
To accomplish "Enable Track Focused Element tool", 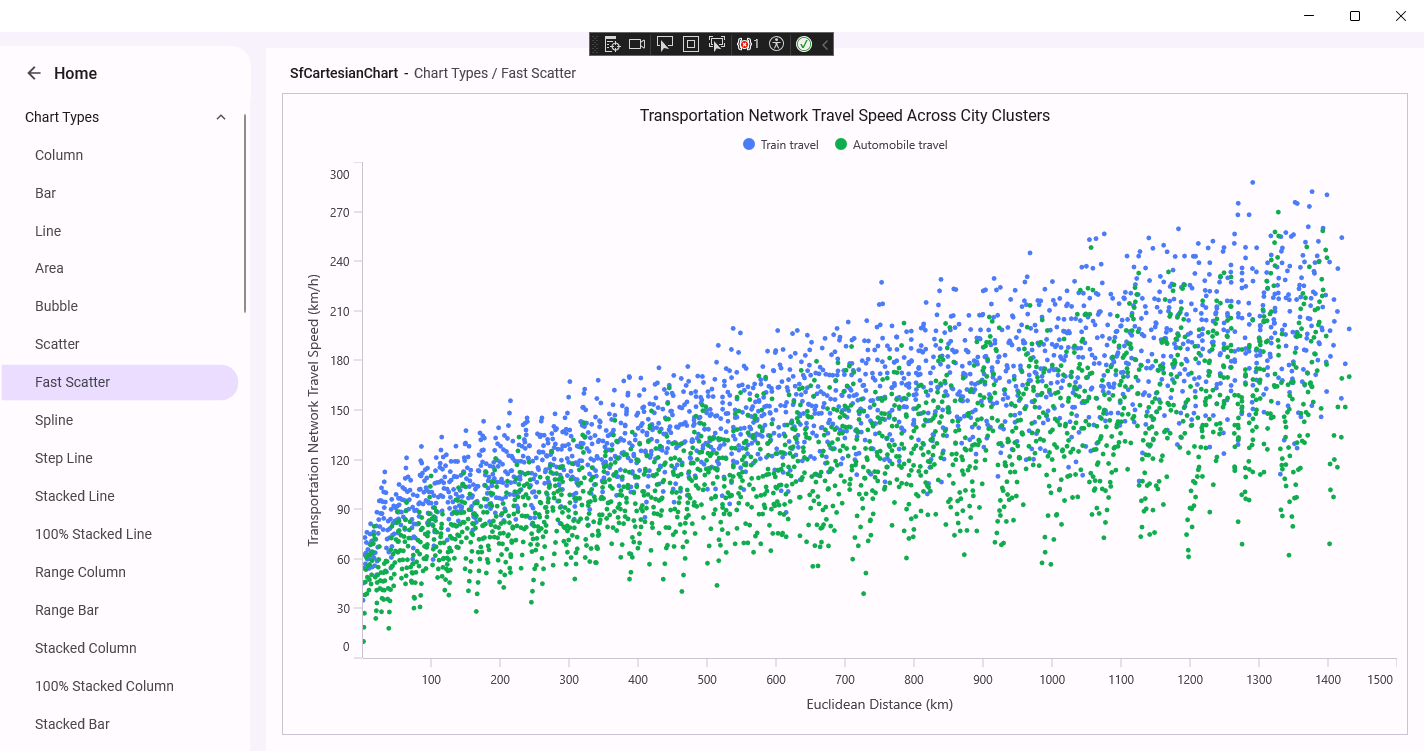I will (x=717, y=44).
